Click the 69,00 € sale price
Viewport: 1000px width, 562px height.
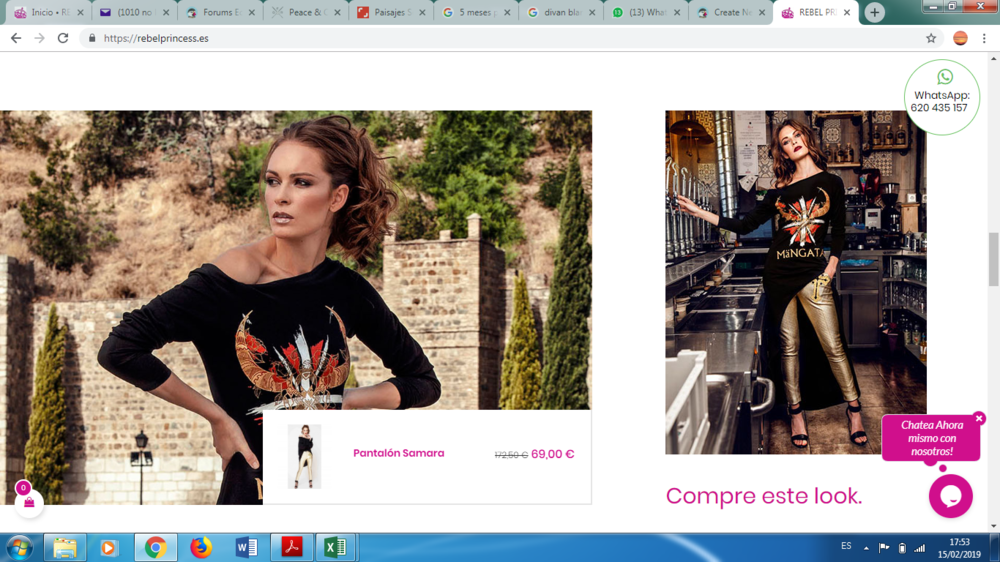[552, 454]
